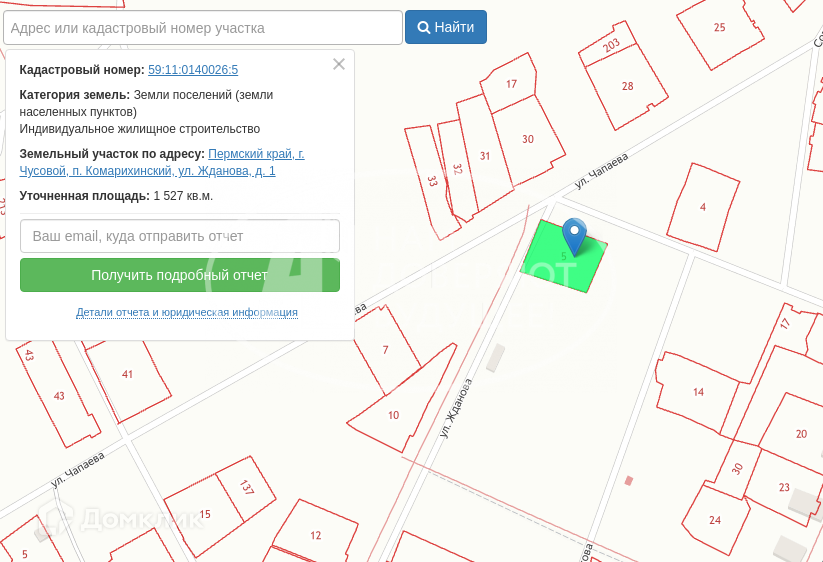Select parcel 32 on the map

457,169
